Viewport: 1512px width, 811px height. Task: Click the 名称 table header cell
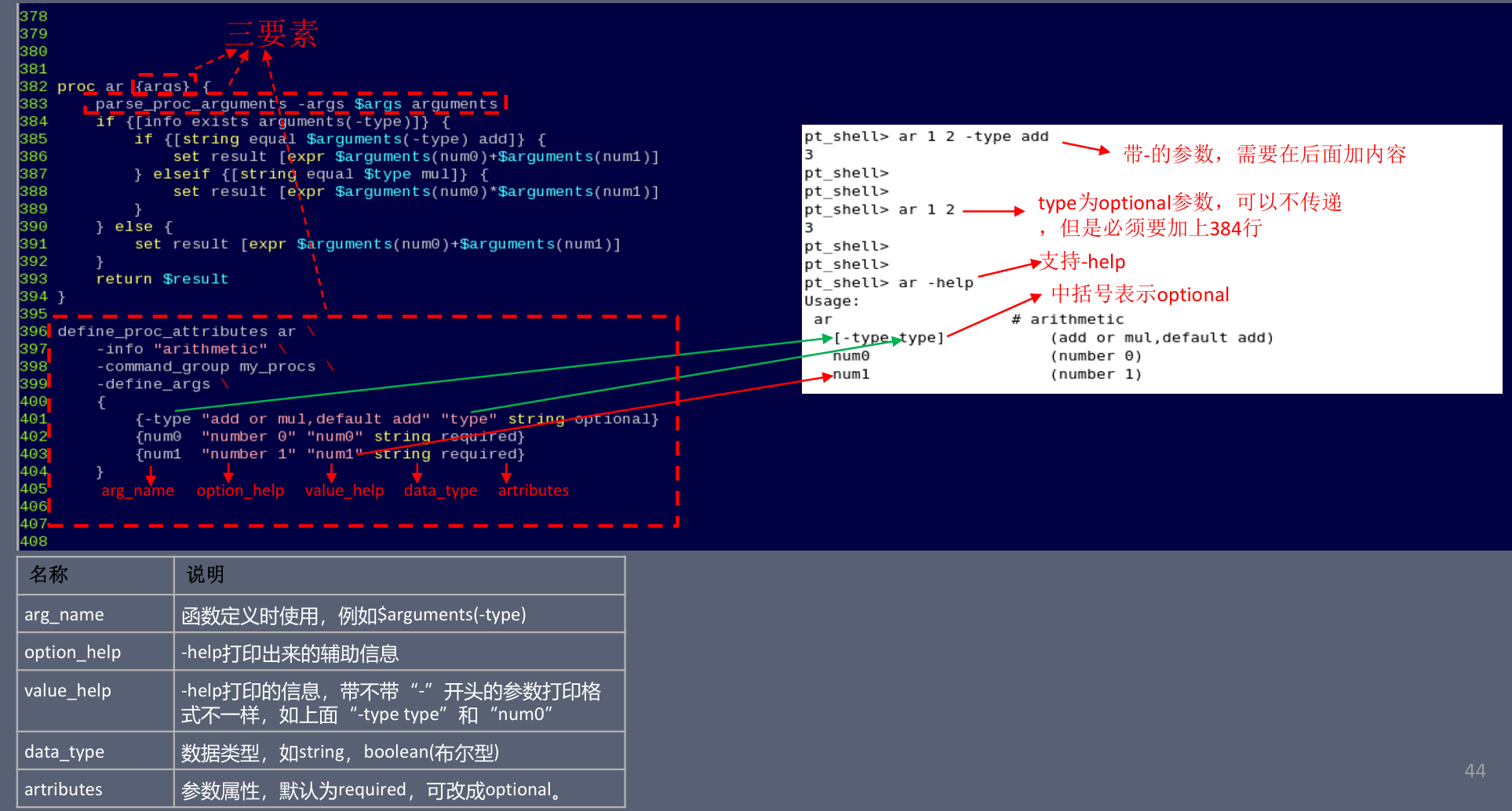pos(49,575)
